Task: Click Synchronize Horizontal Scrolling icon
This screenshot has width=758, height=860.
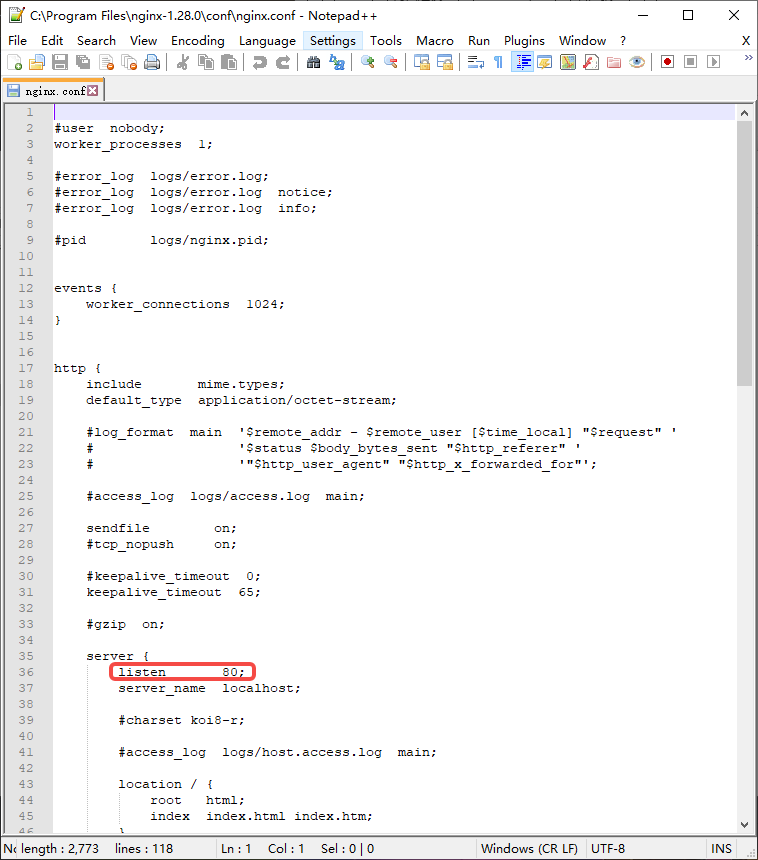Action: pos(444,62)
